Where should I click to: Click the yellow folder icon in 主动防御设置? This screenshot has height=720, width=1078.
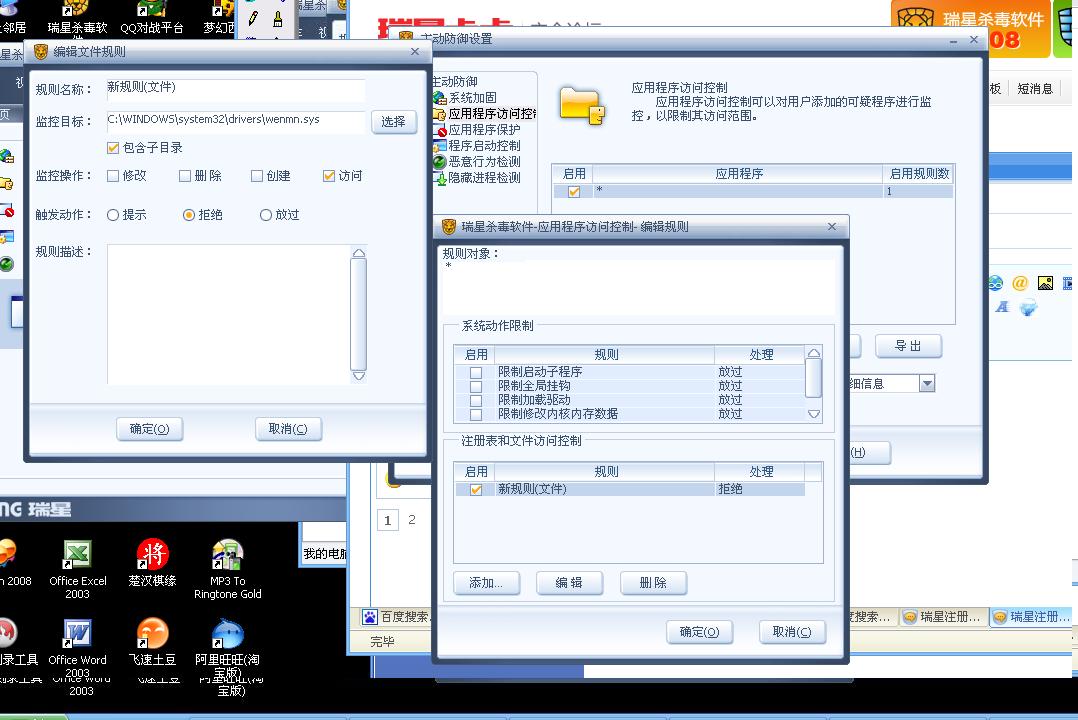[x=582, y=106]
